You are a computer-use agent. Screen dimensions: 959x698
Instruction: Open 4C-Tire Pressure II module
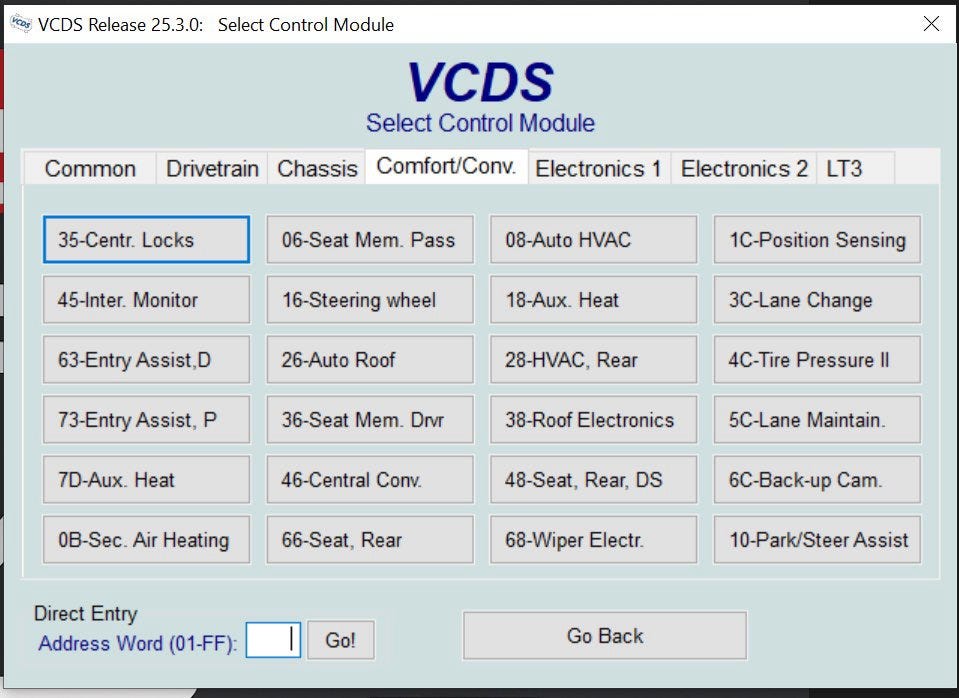[x=817, y=359]
